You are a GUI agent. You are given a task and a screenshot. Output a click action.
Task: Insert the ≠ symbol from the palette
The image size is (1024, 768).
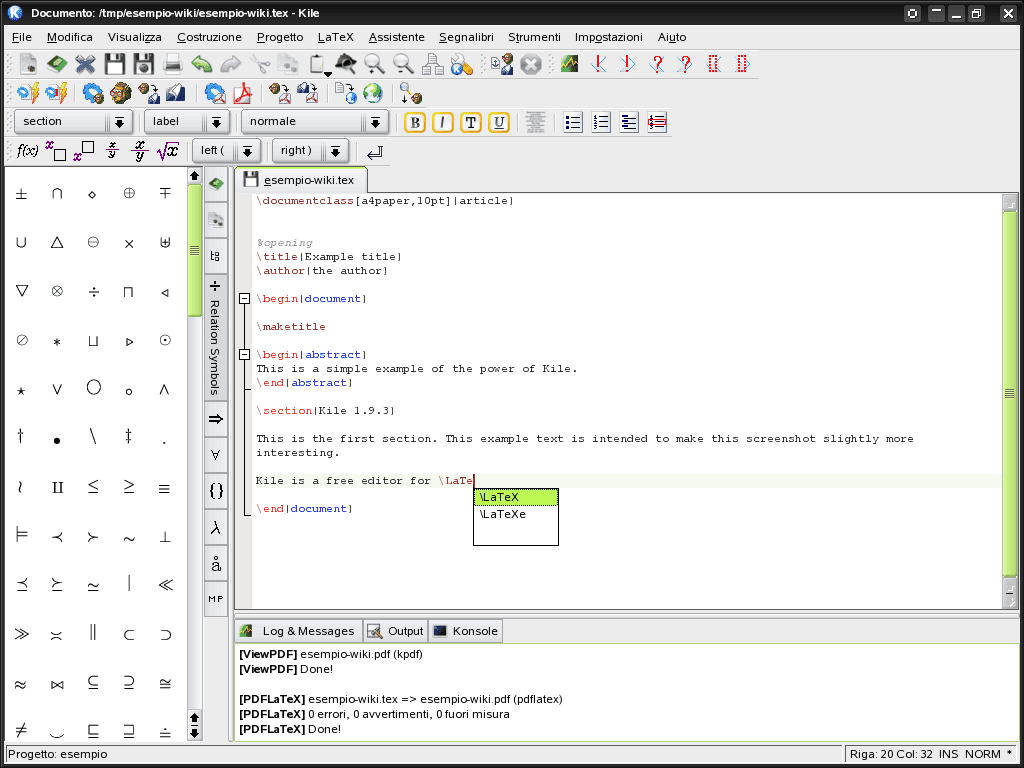(x=21, y=730)
